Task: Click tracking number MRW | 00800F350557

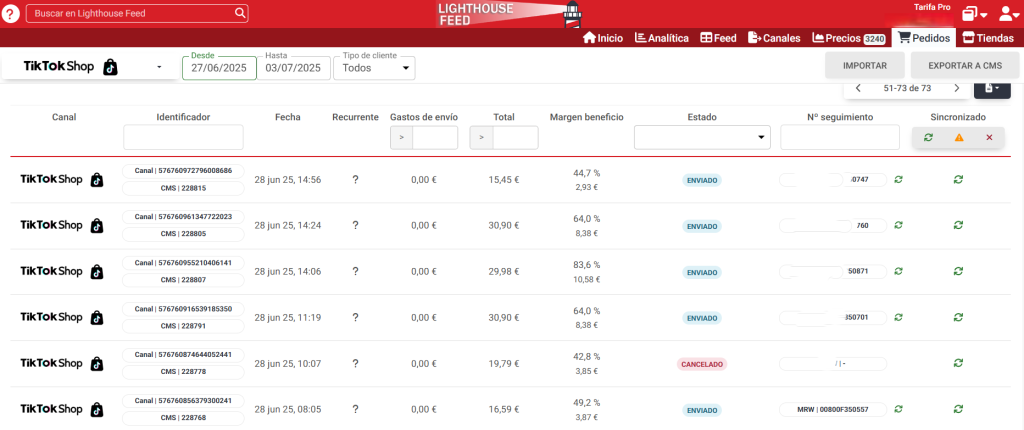Action: [x=833, y=410]
